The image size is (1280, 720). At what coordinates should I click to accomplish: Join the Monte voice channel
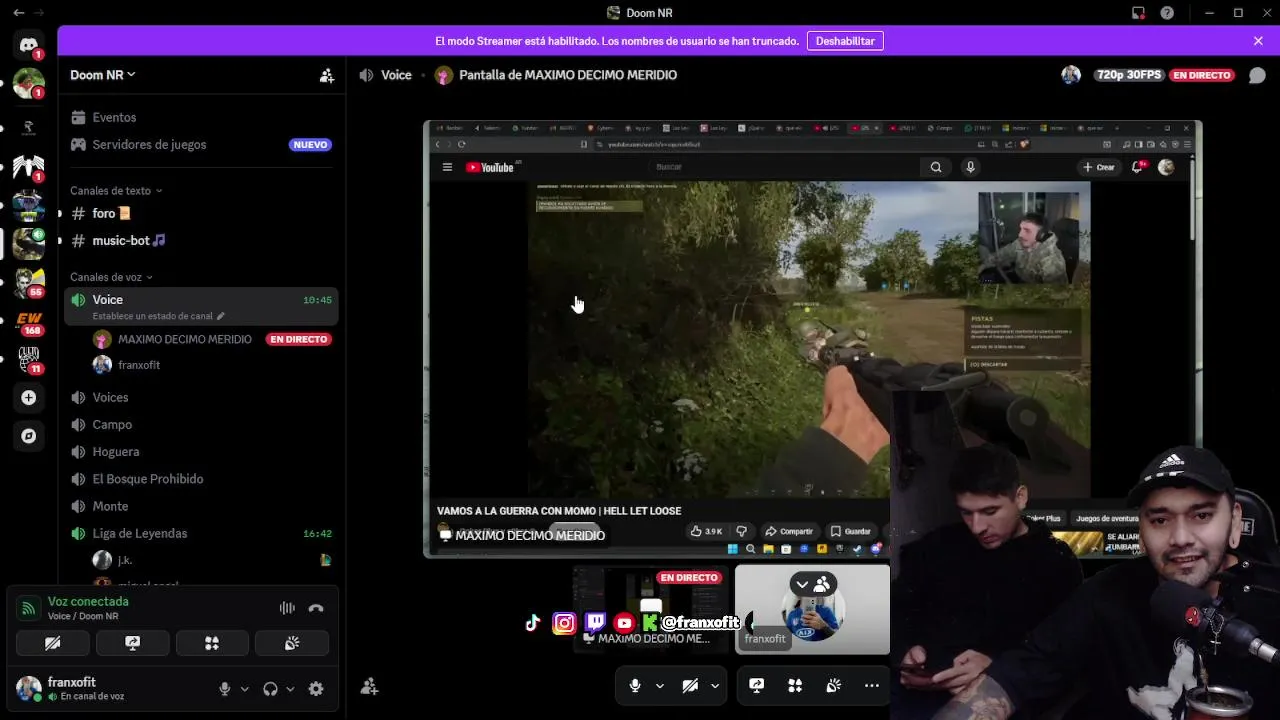pyautogui.click(x=201, y=506)
